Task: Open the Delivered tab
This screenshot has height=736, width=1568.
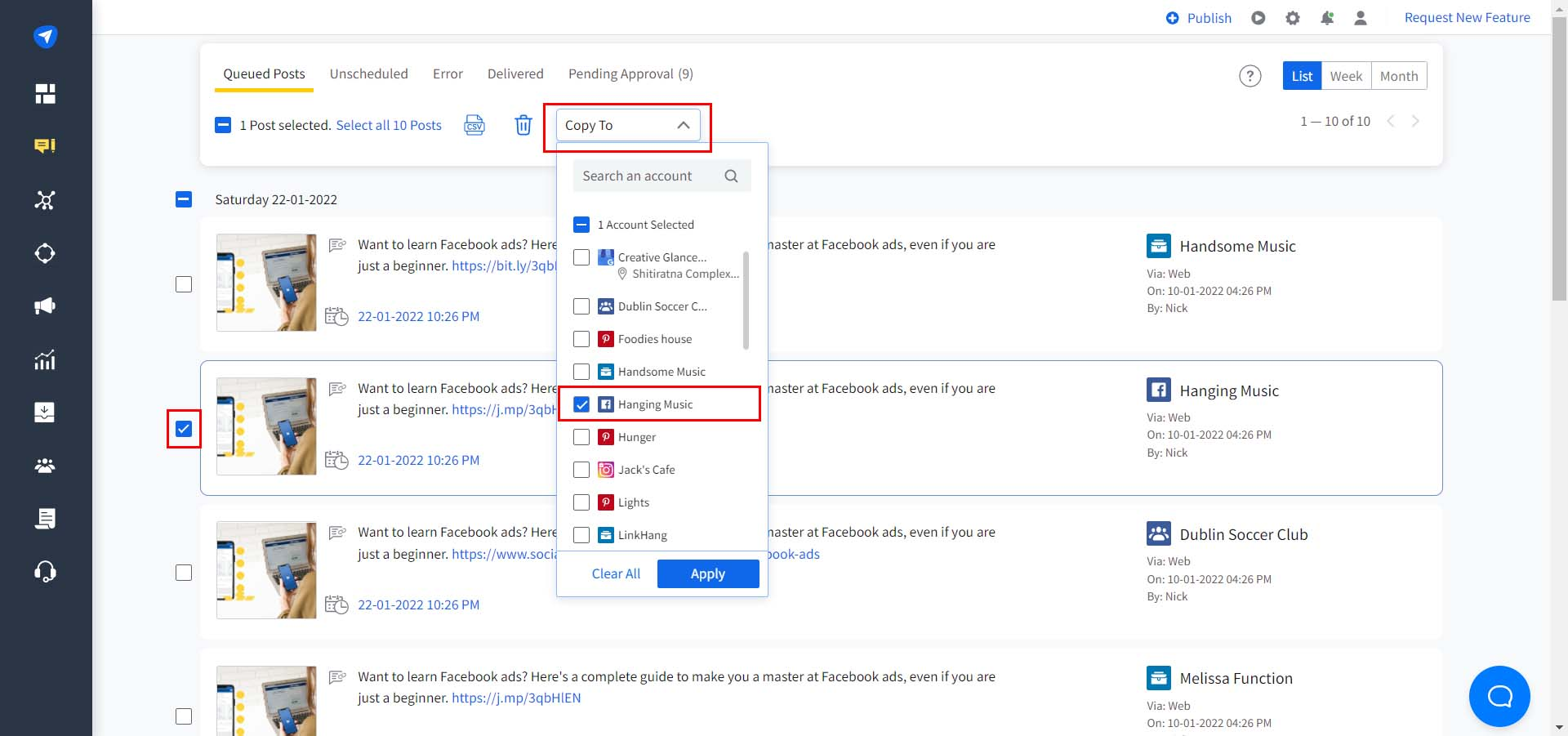Action: point(515,74)
